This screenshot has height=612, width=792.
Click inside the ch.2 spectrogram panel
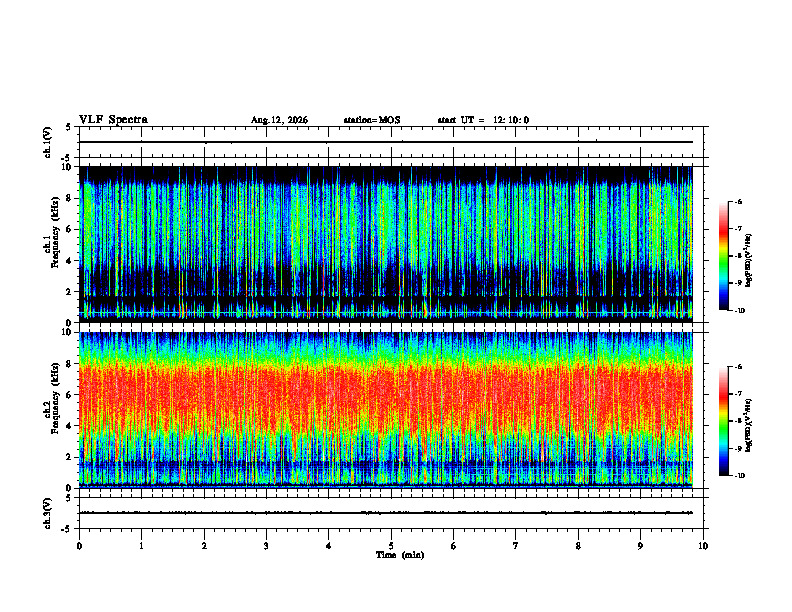point(385,410)
